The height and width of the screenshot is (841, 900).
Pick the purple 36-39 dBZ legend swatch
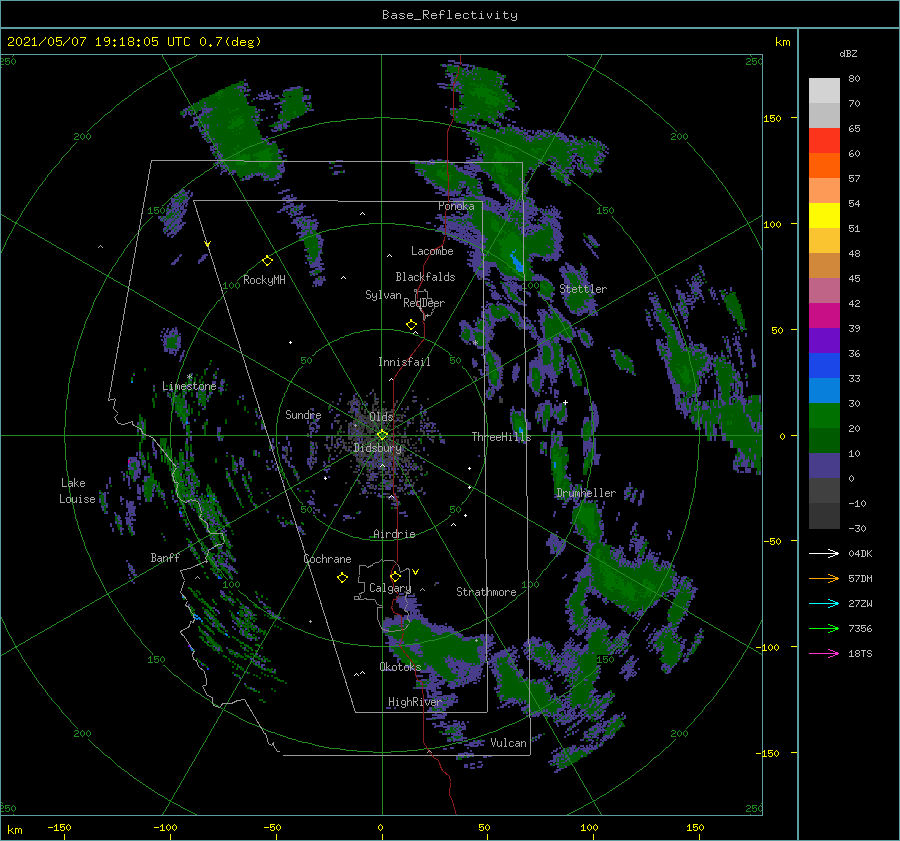824,341
